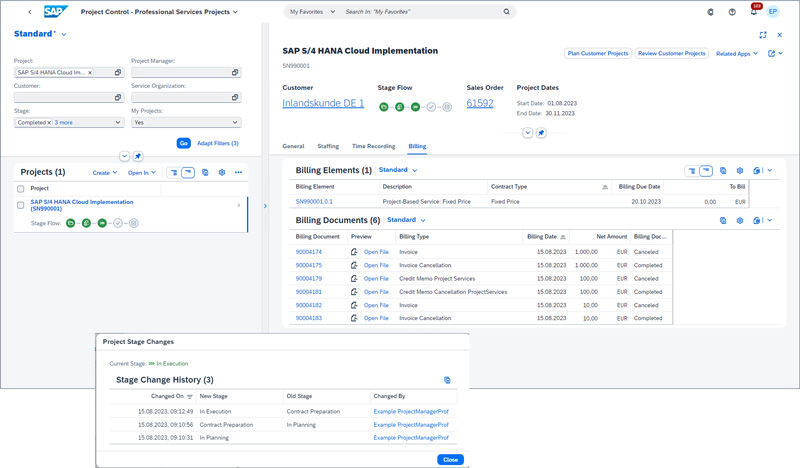Viewport: 800px width, 468px height.
Task: Open Adapt Filters (3)
Action: click(x=218, y=143)
